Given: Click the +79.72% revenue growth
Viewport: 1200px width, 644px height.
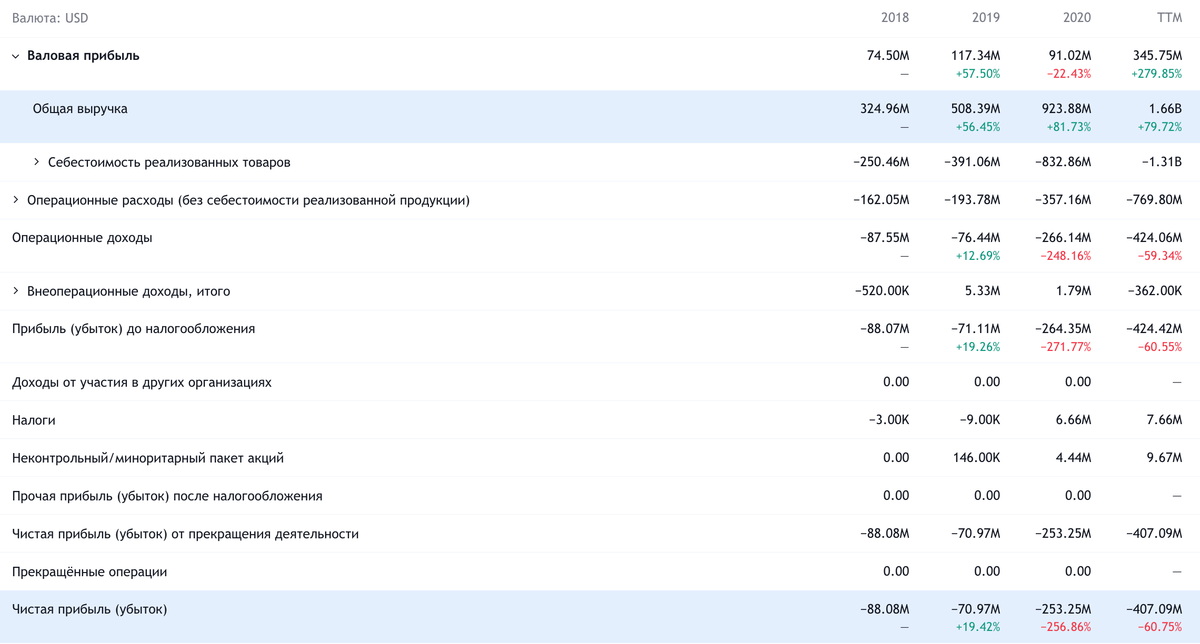Looking at the screenshot, I should [1158, 127].
